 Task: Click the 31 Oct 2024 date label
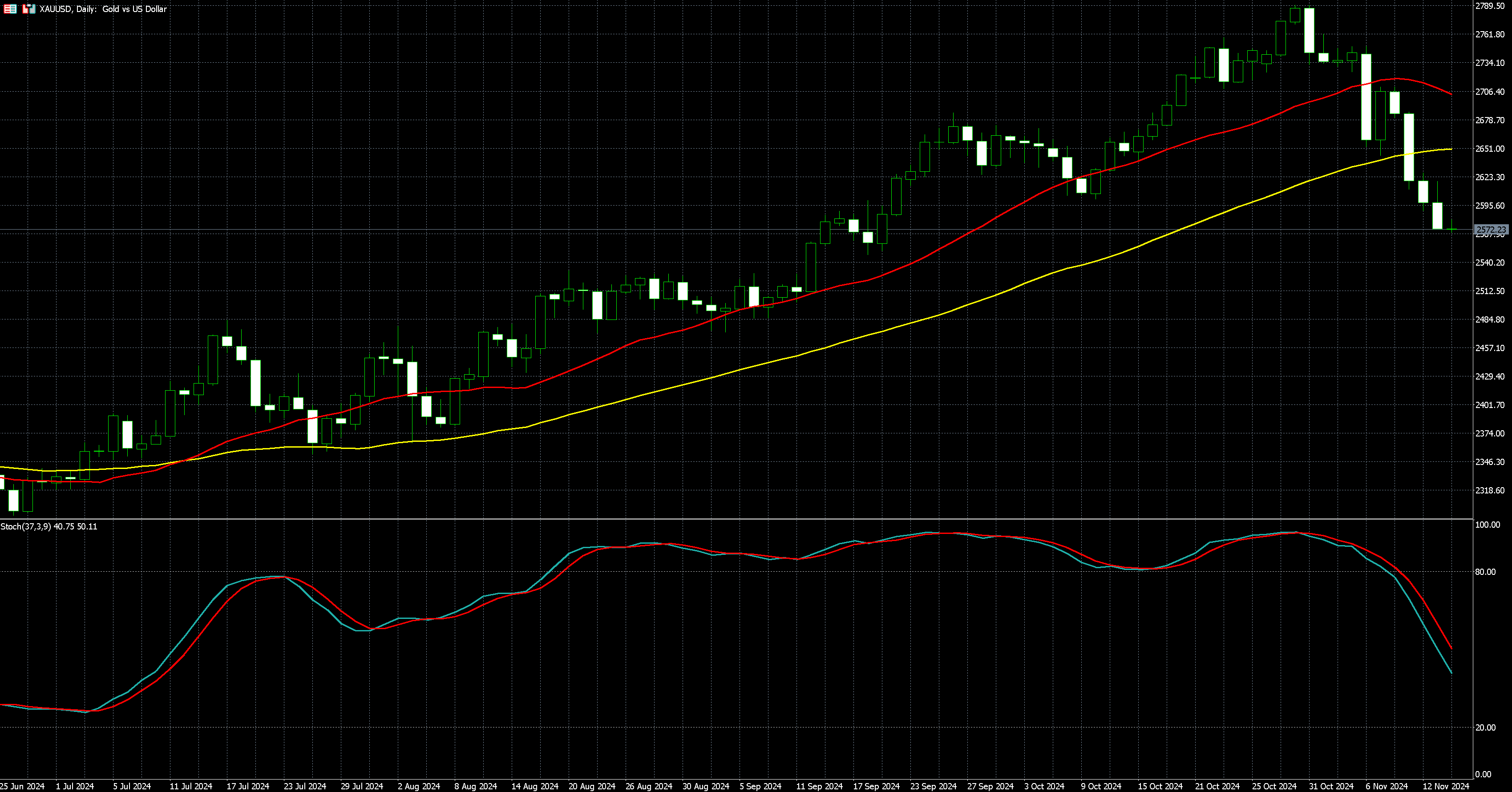click(1330, 786)
